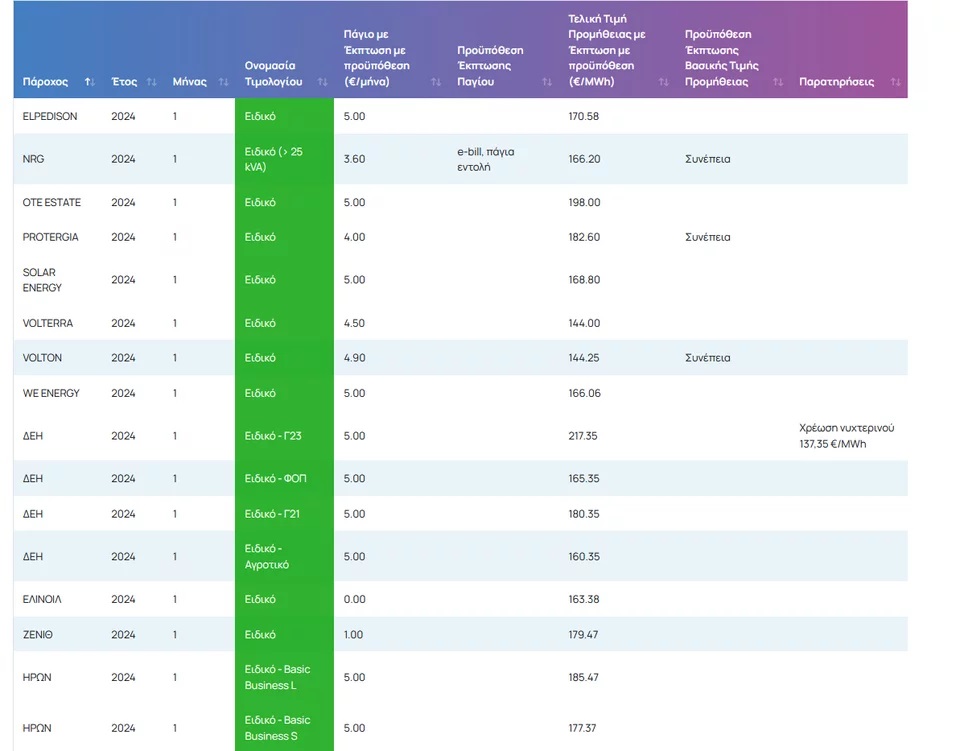Click the OTE ESTATE provider row
This screenshot has width=960, height=751.
pos(52,202)
